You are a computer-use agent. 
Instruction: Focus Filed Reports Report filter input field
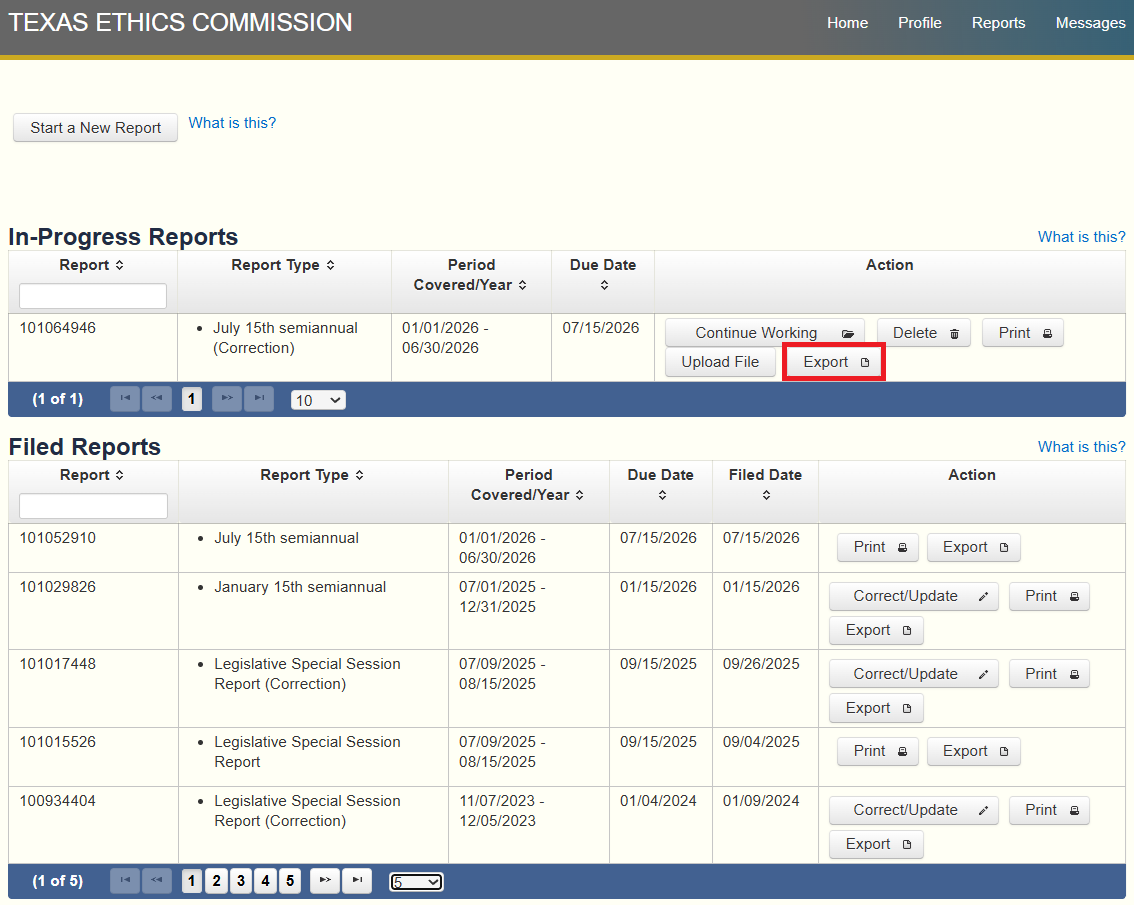pos(93,506)
